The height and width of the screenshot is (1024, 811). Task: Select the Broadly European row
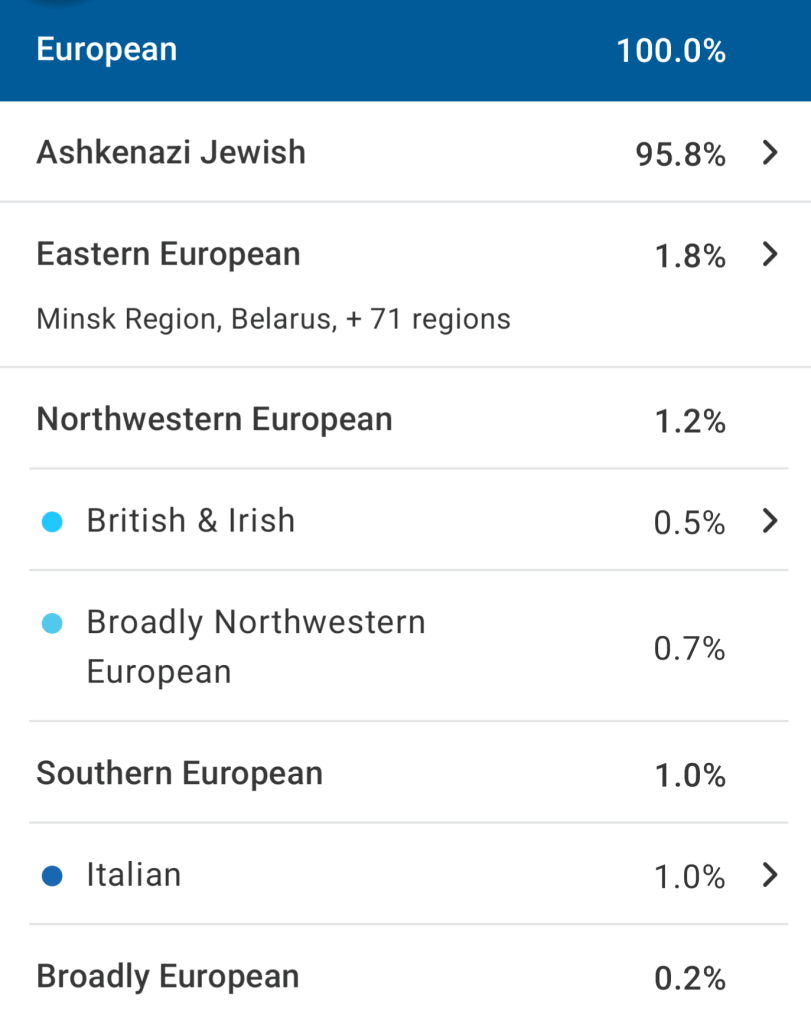pyautogui.click(x=168, y=977)
